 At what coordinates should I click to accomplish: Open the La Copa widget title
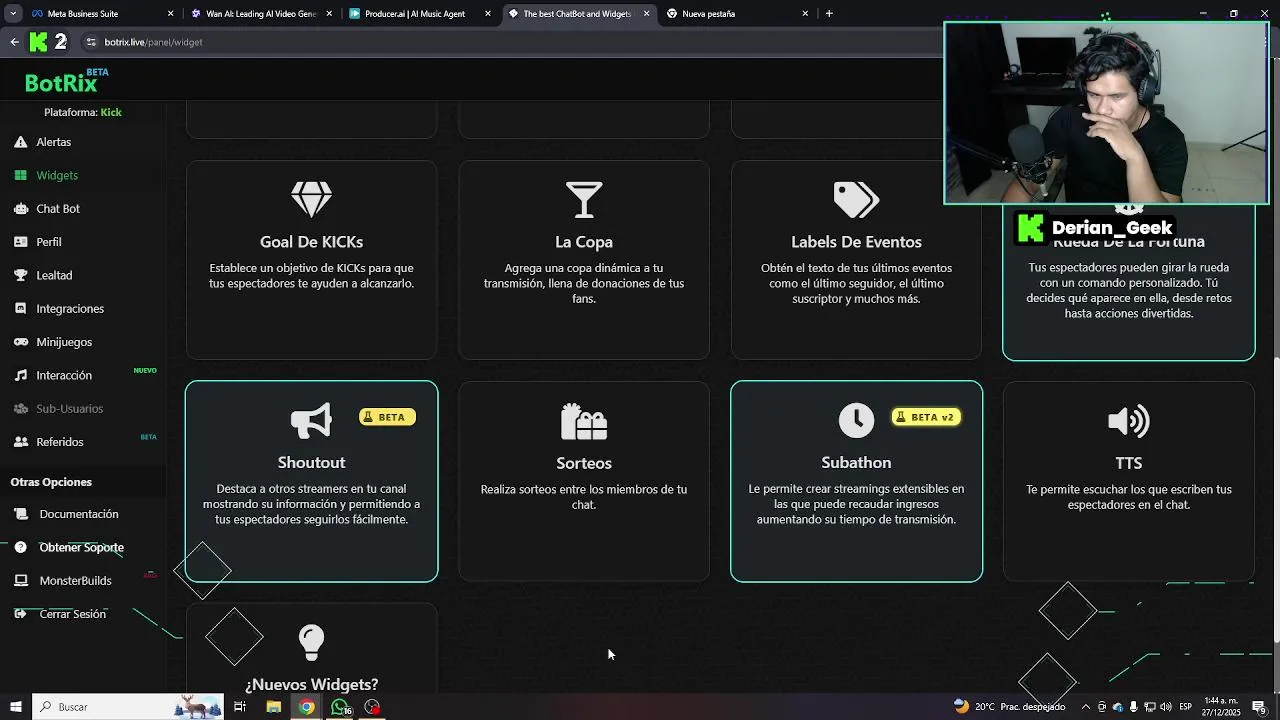click(584, 242)
